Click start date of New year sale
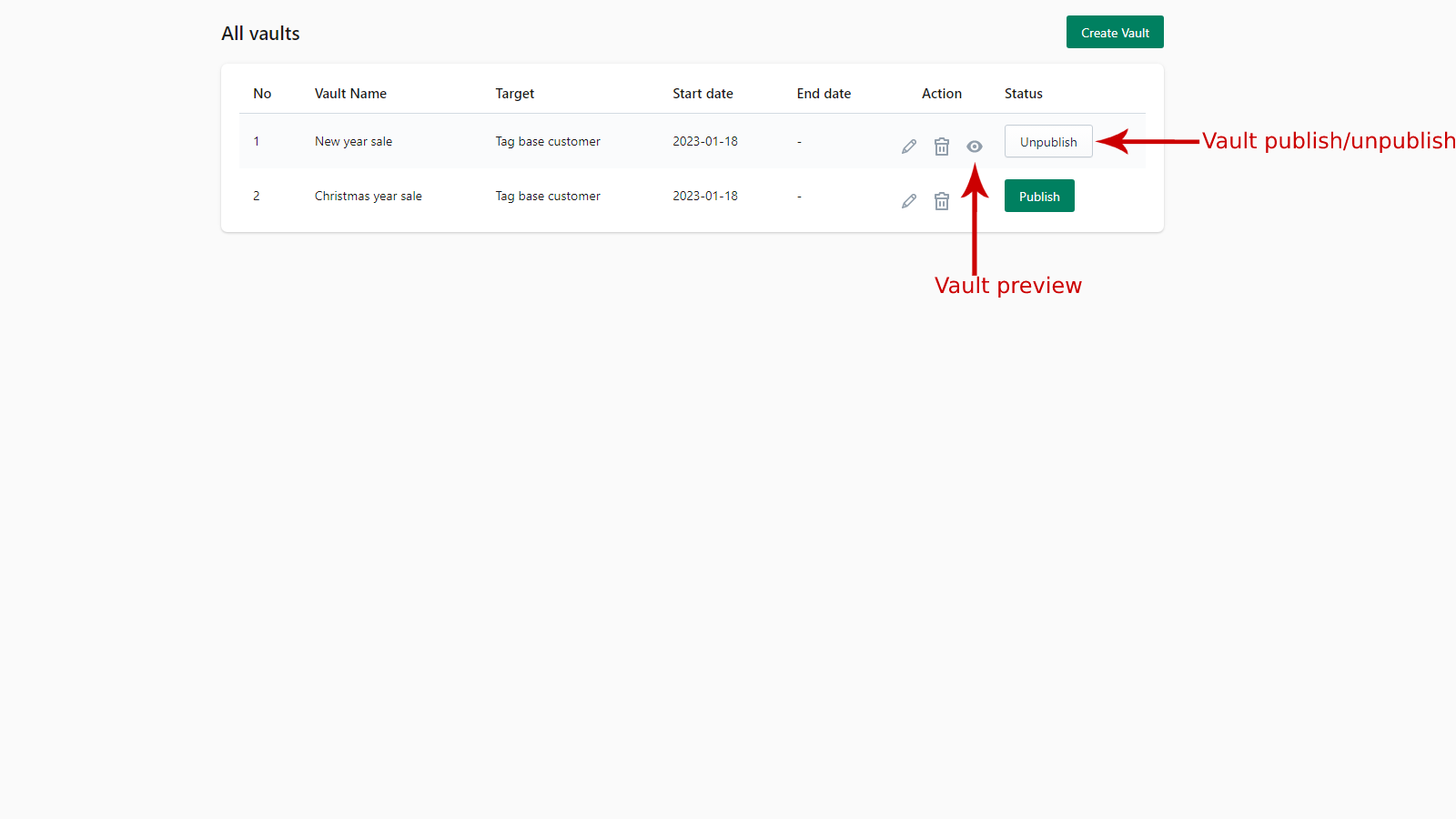Screen dimensions: 1456x819 [x=705, y=142]
